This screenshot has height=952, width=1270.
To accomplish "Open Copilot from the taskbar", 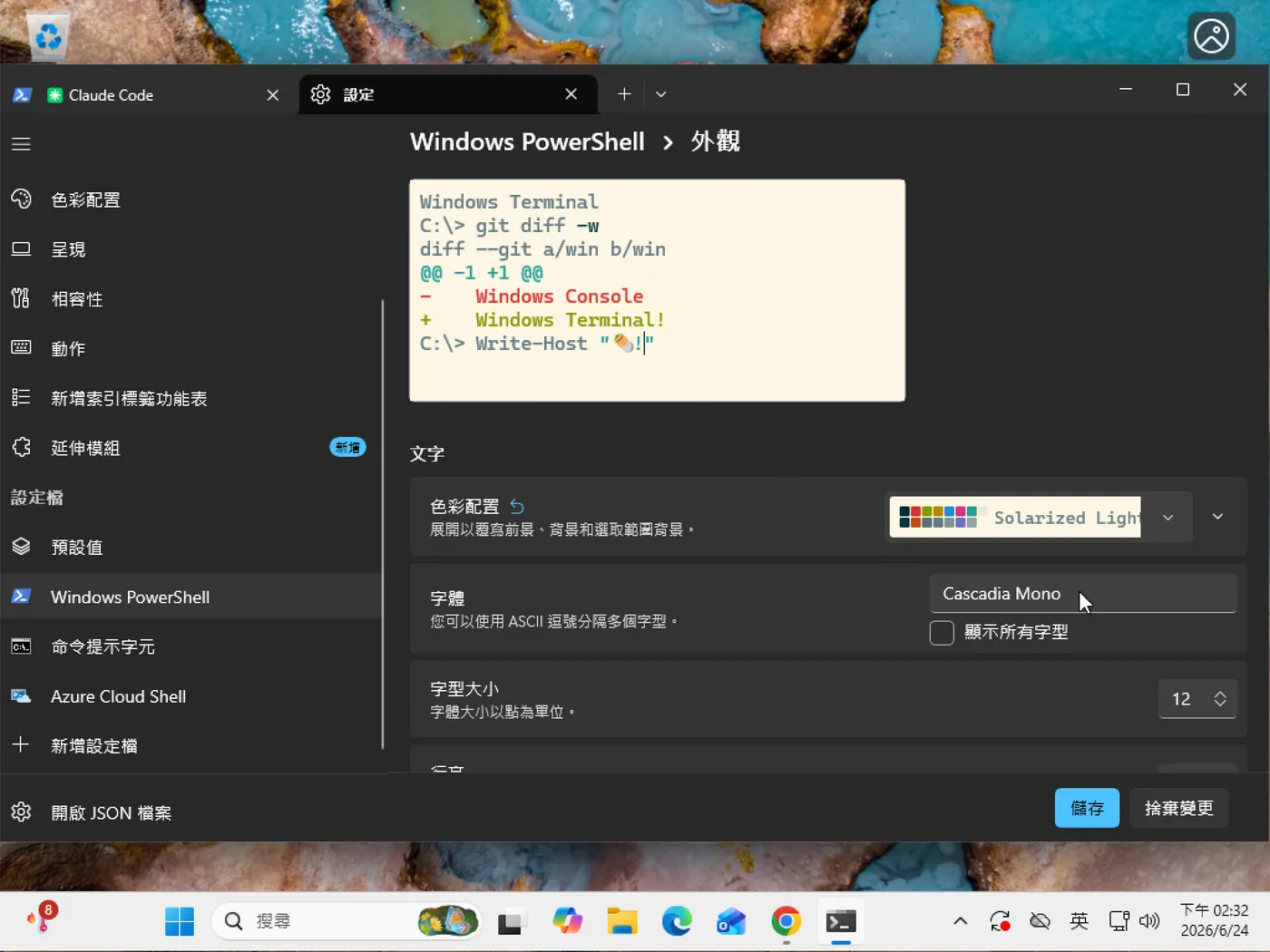I will (568, 921).
